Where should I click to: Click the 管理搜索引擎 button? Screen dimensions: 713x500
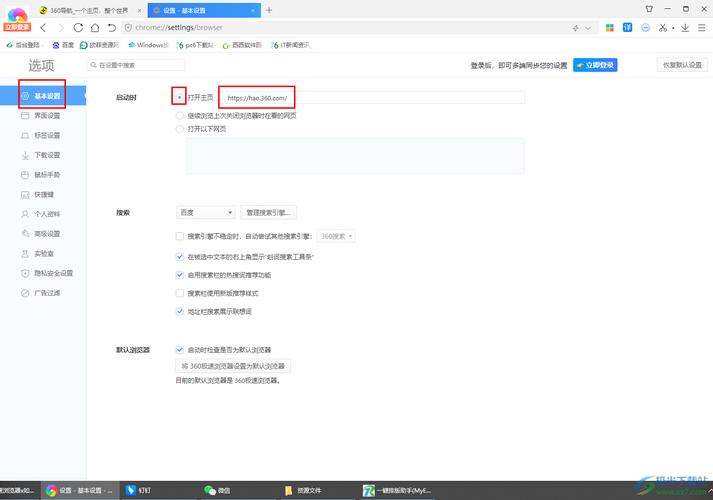(x=269, y=212)
